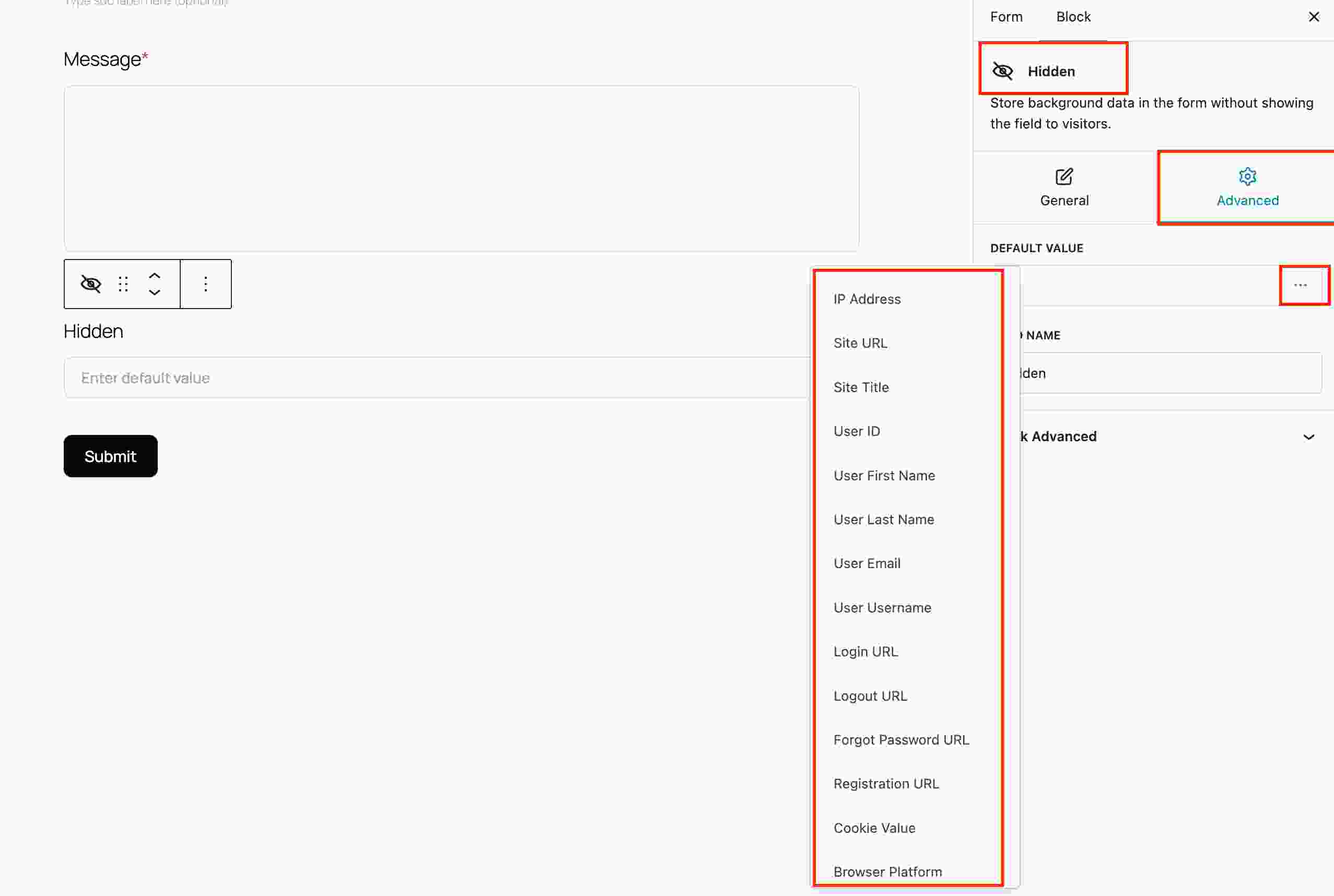Close the settings sidebar
This screenshot has height=896, width=1334.
pos(1314,17)
